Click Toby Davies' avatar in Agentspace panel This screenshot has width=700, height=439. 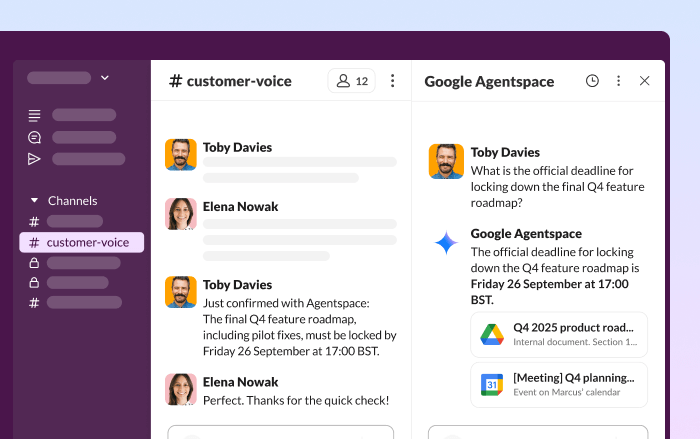[x=446, y=161]
